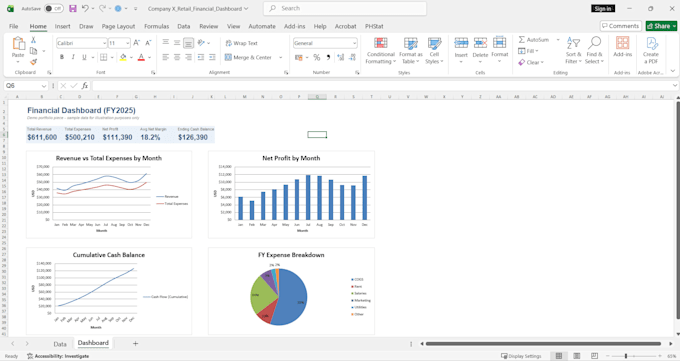Click the Undo arrow icon
The height and width of the screenshot is (361, 680).
pos(85,8)
